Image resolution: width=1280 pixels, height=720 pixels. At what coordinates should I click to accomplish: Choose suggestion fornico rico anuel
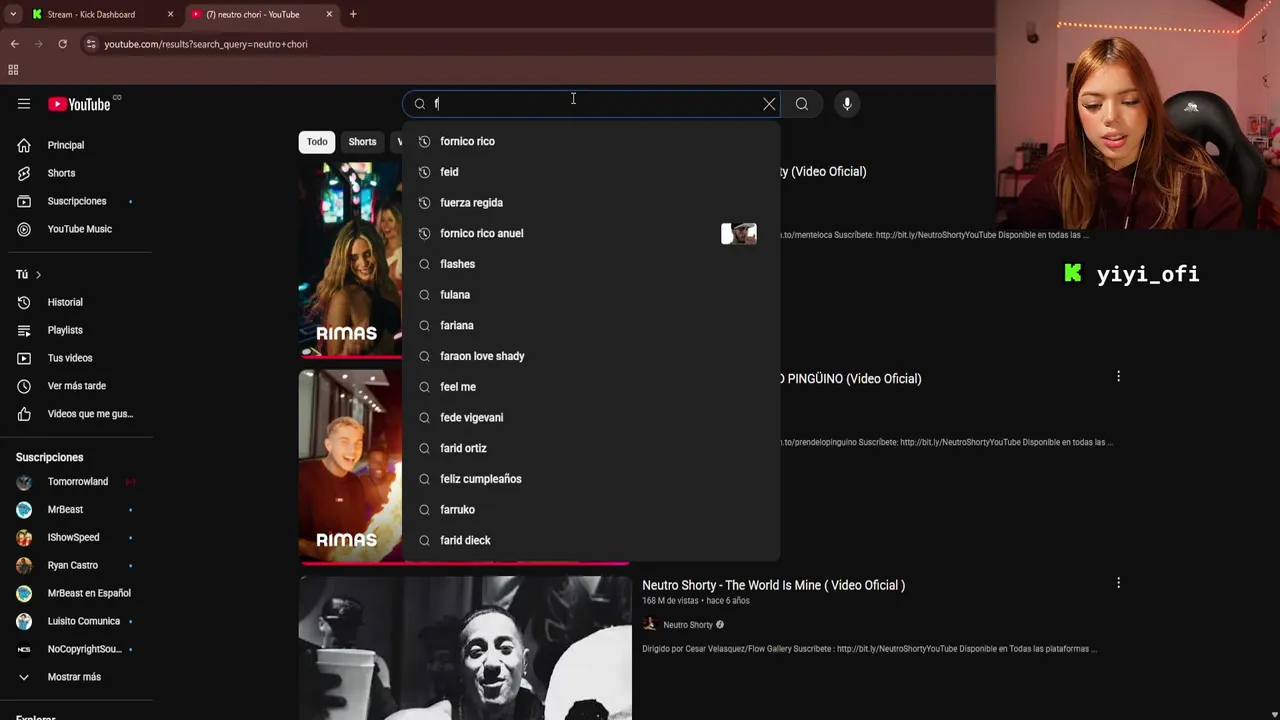click(591, 233)
